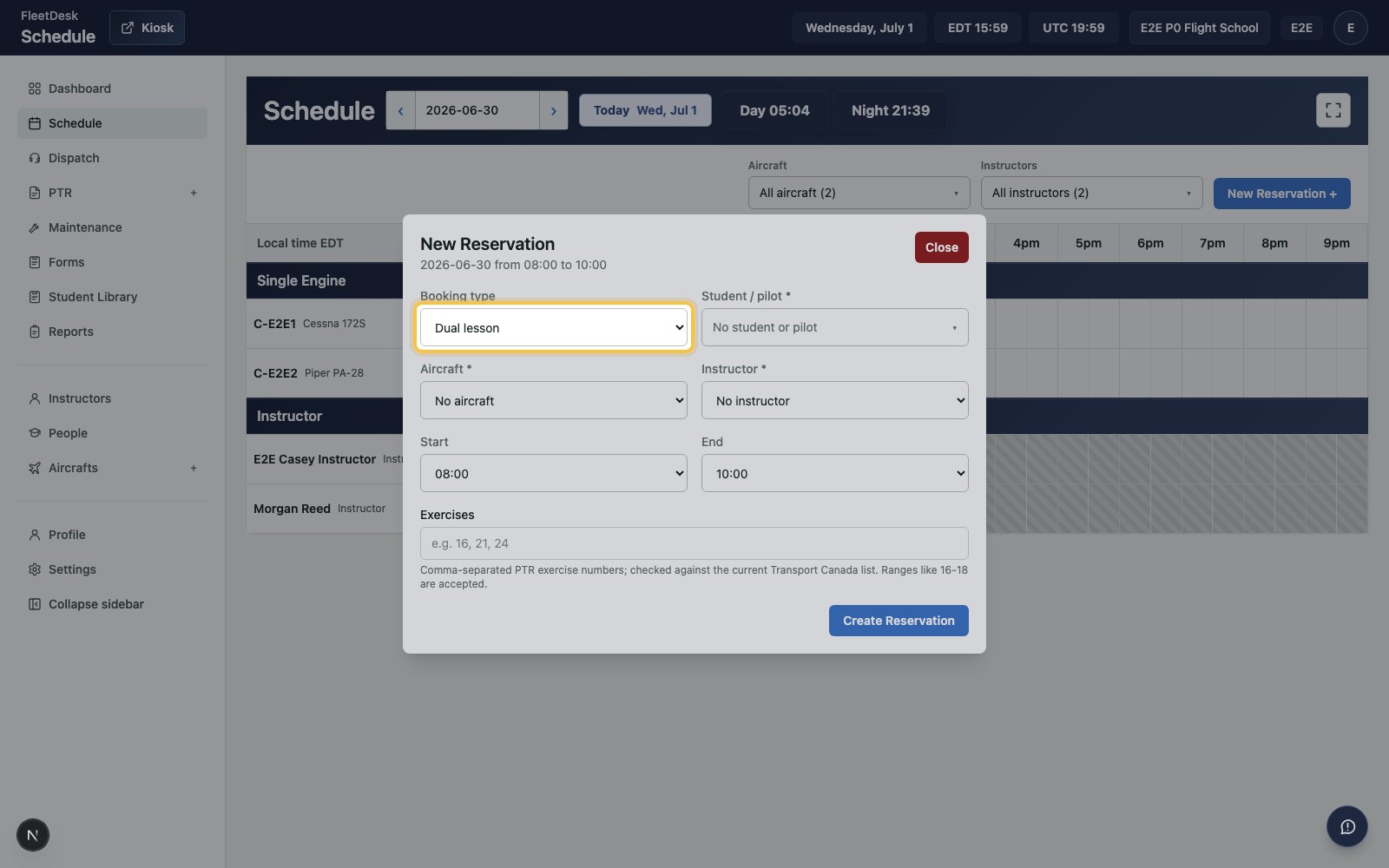Click the schedule date field 2026-06-30
The image size is (1389, 868).
tap(477, 110)
